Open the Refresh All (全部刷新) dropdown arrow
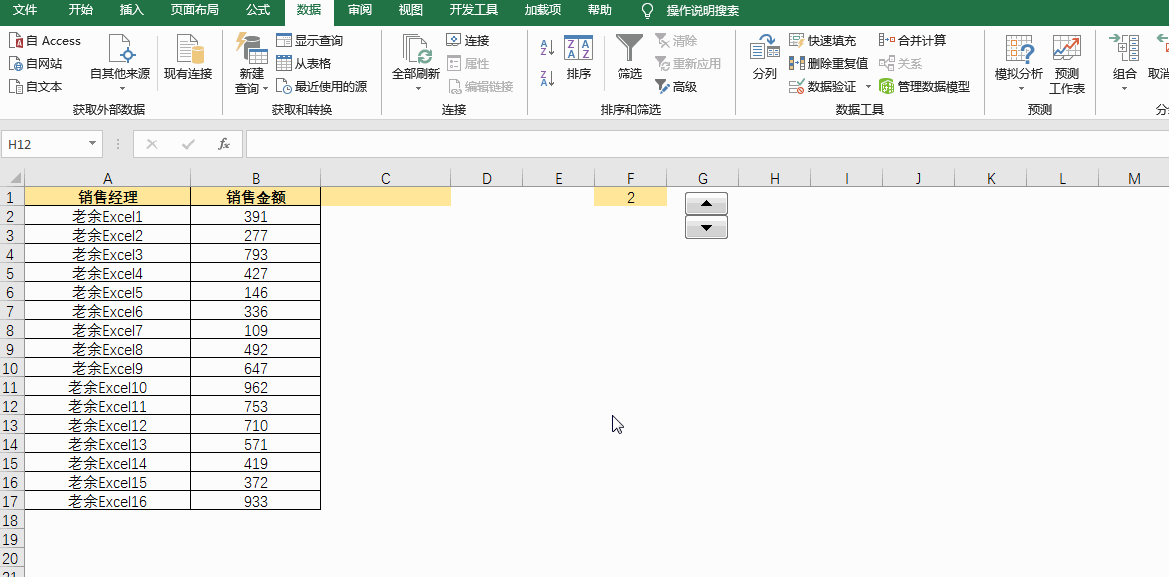 coord(416,88)
